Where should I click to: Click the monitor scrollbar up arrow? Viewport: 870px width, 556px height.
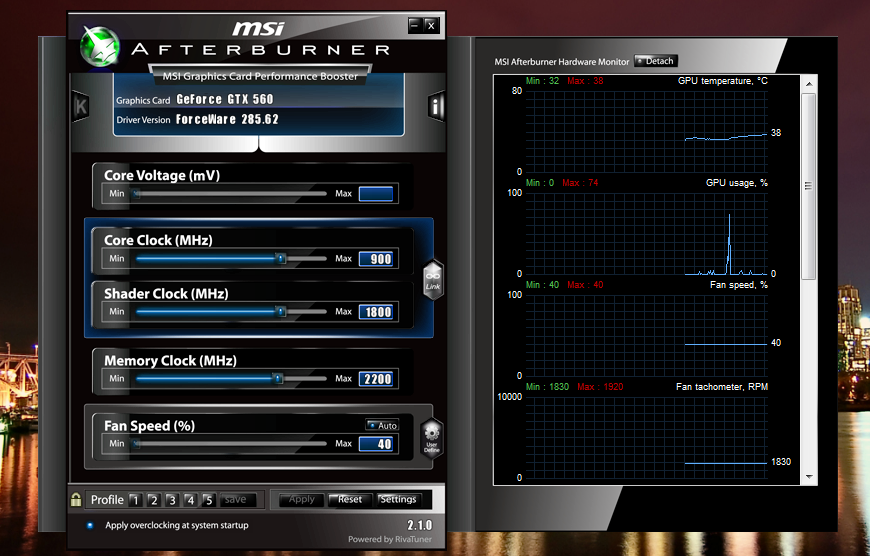coord(808,84)
